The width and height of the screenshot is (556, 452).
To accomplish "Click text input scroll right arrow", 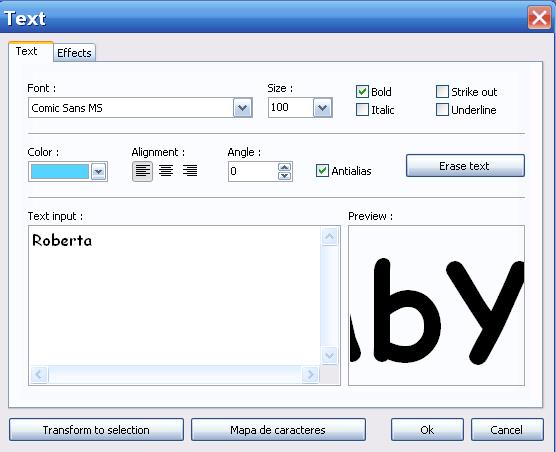I will pos(310,374).
